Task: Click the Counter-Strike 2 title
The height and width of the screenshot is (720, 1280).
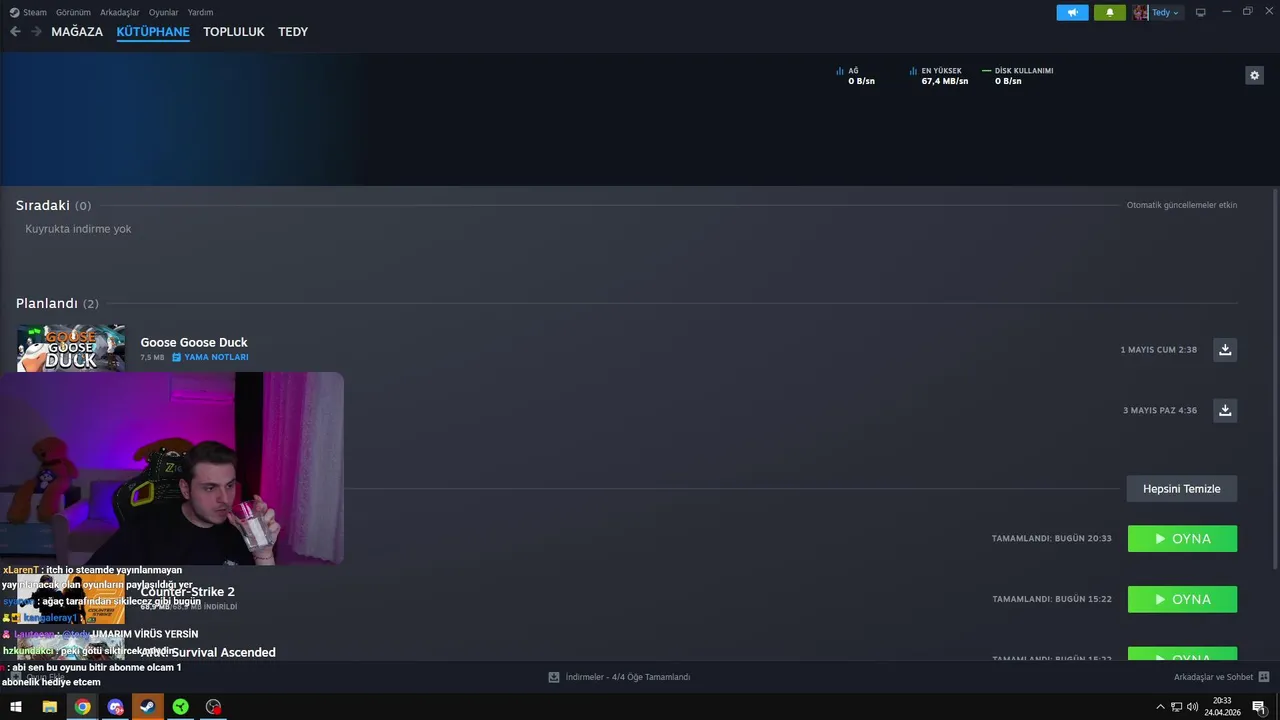Action: pos(188,592)
